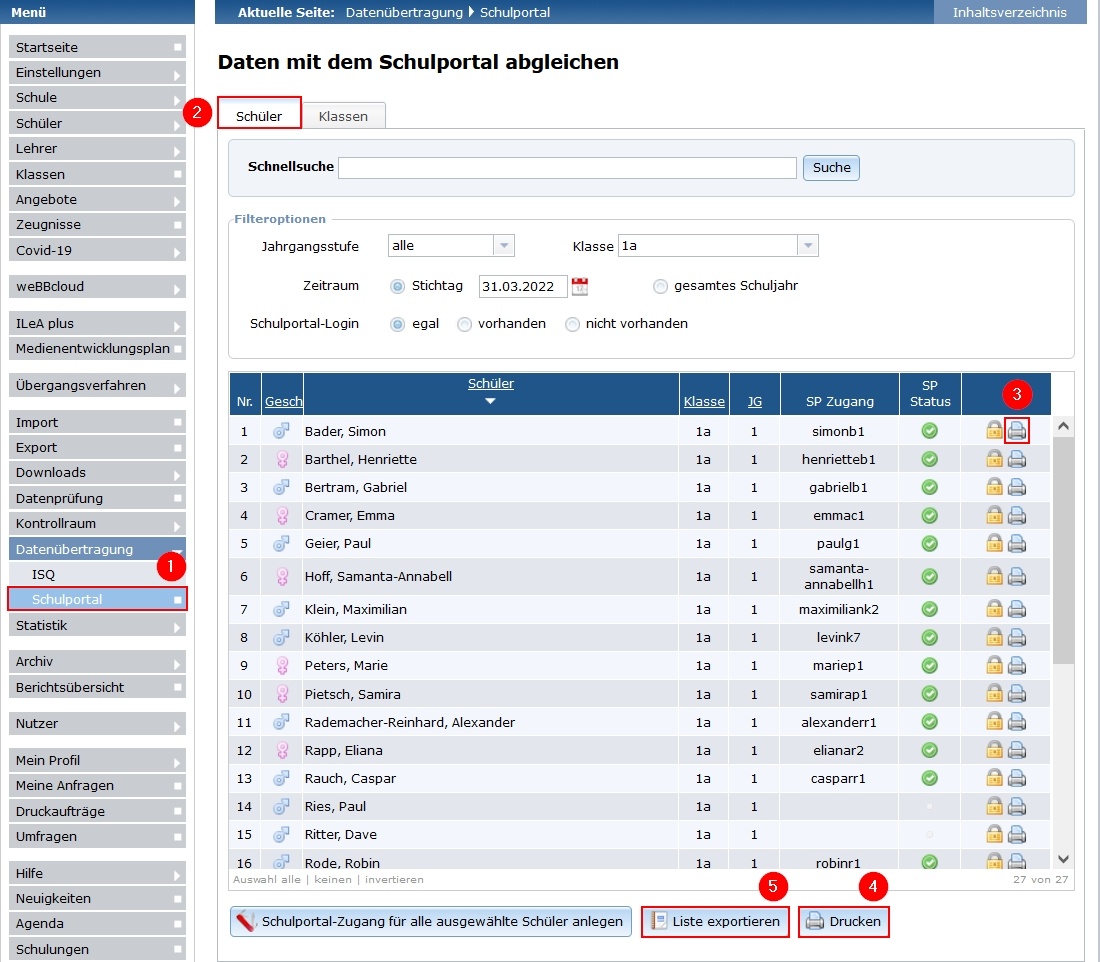Select the vorhanden login radio option
Viewport: 1100px width, 962px height.
[464, 324]
